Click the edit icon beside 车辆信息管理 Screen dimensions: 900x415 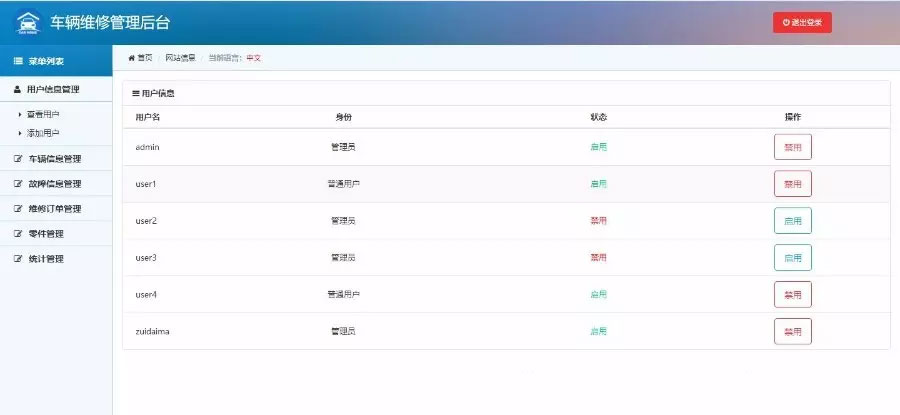click(x=17, y=159)
